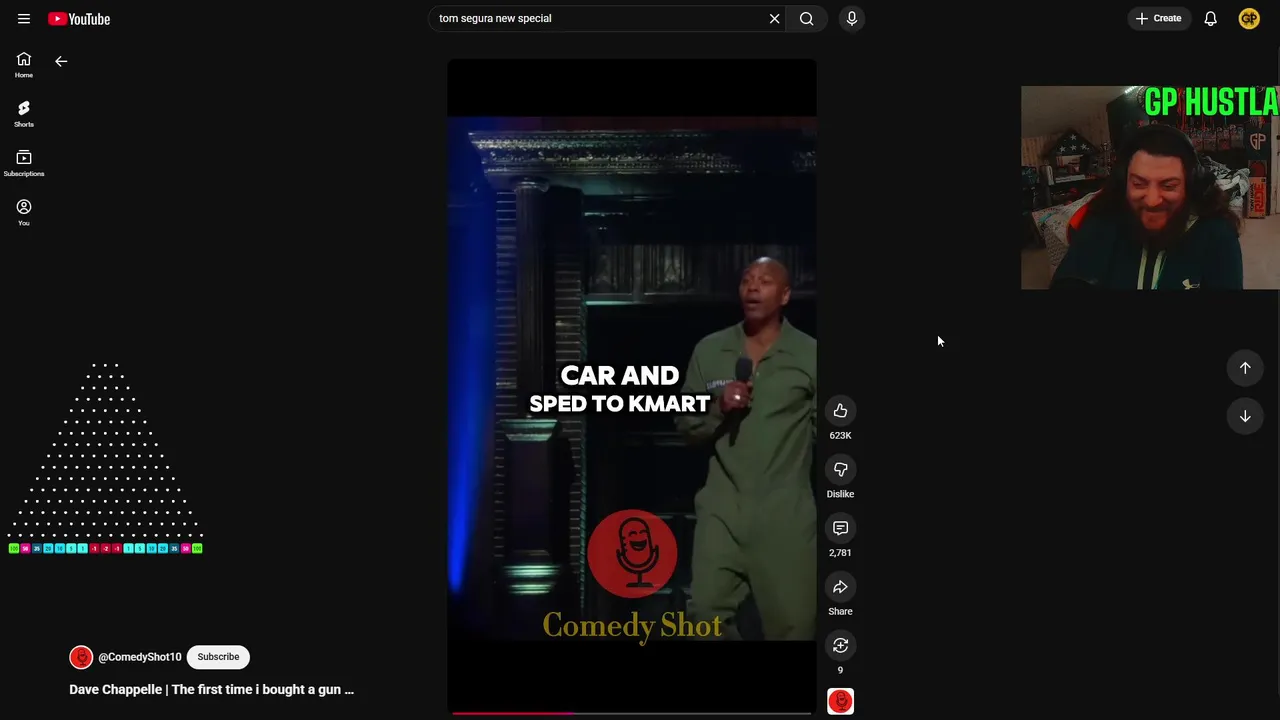Open Subscriptions in sidebar
This screenshot has height=720, width=1280.
(x=24, y=163)
